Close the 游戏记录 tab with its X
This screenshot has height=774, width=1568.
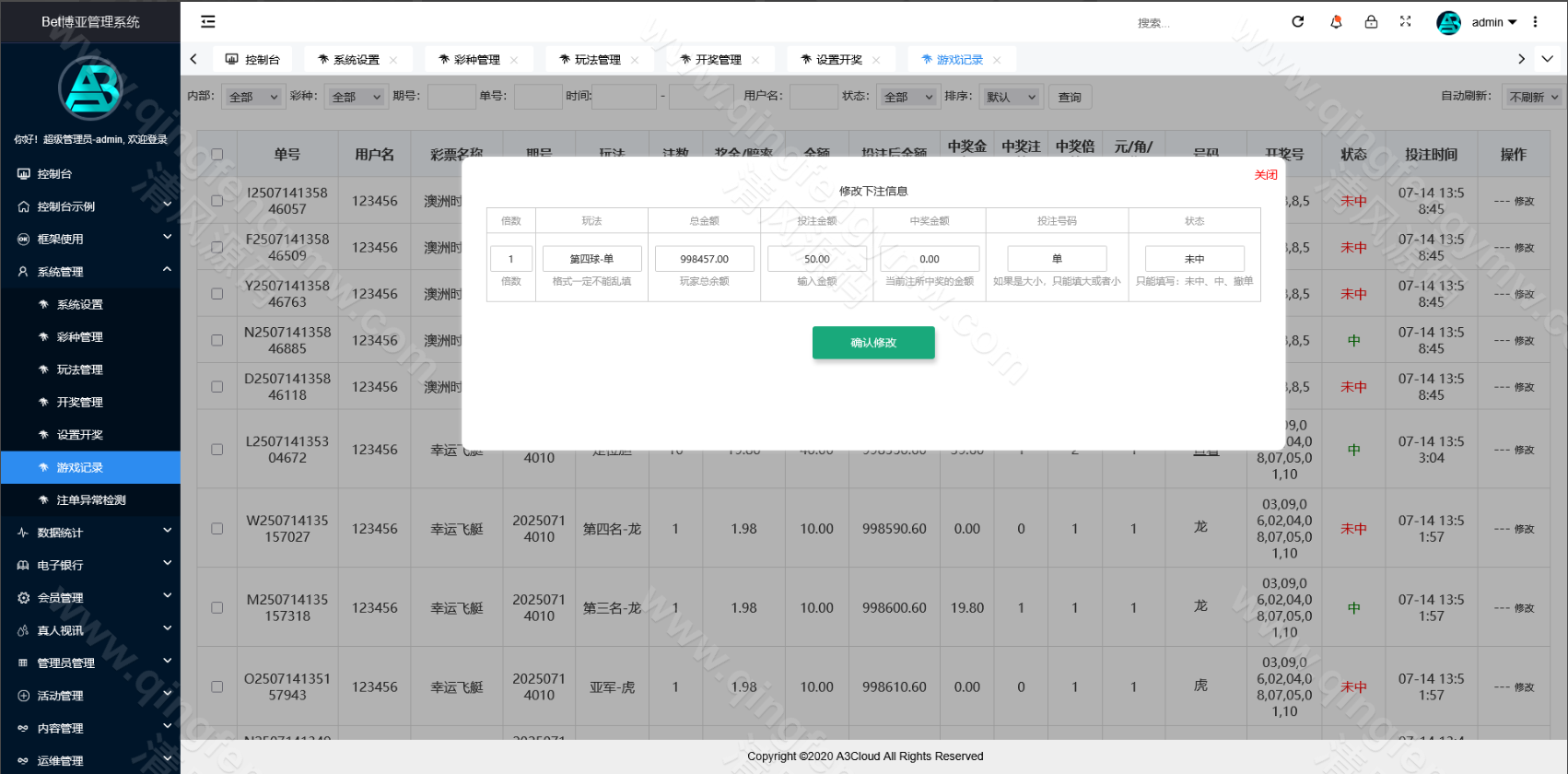point(998,60)
